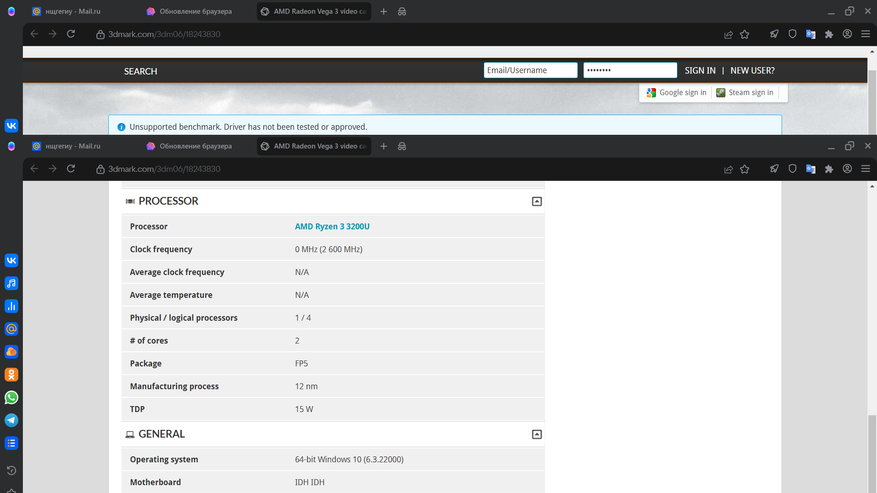The width and height of the screenshot is (877, 493).
Task: Click URL in lower window address bar
Action: (x=164, y=169)
